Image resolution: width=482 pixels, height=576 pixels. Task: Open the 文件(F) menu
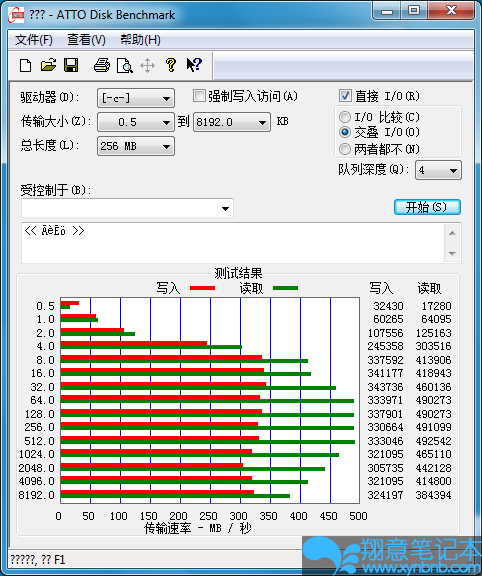34,40
